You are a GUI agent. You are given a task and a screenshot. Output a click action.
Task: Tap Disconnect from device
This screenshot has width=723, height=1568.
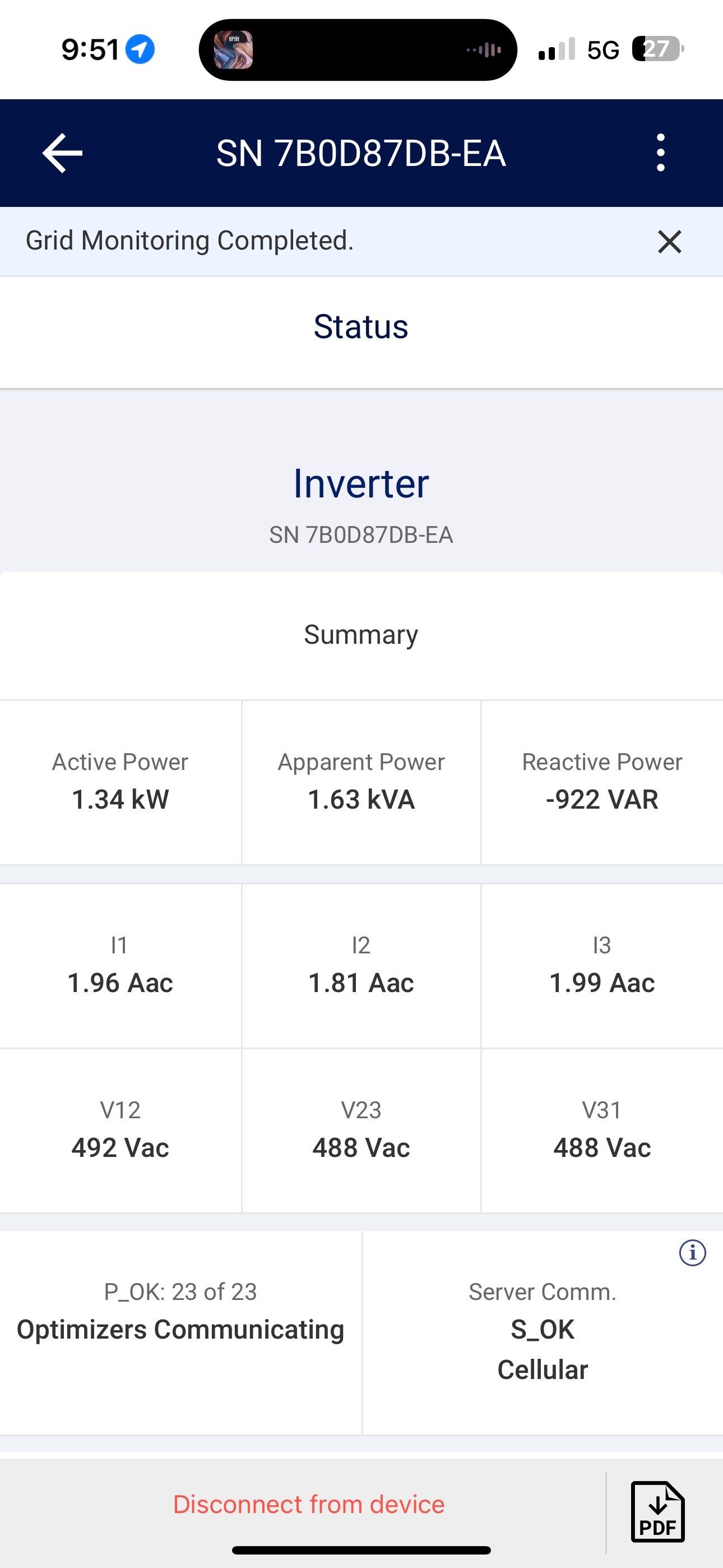(309, 1504)
